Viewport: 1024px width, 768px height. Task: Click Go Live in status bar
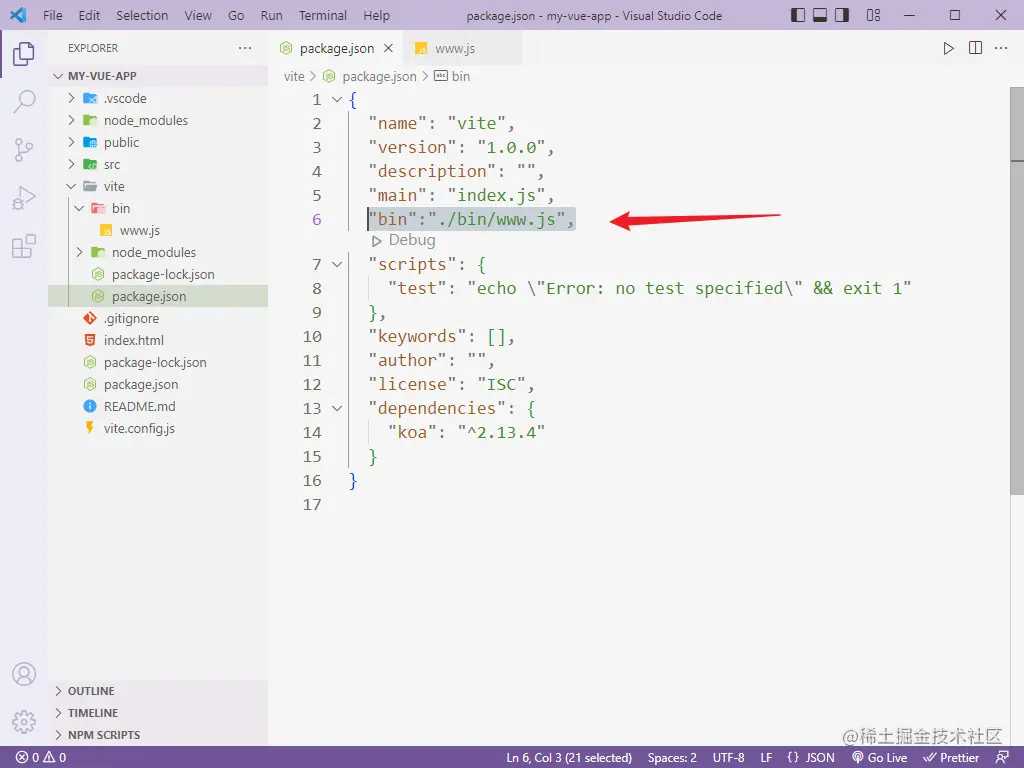[879, 758]
